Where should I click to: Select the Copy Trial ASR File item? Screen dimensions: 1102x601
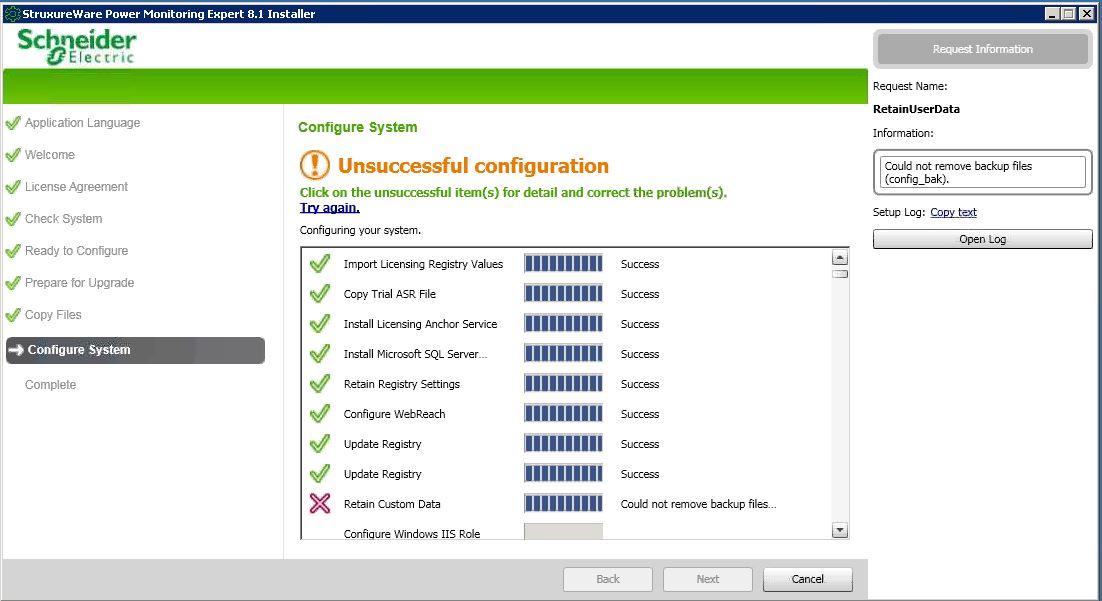click(x=389, y=294)
